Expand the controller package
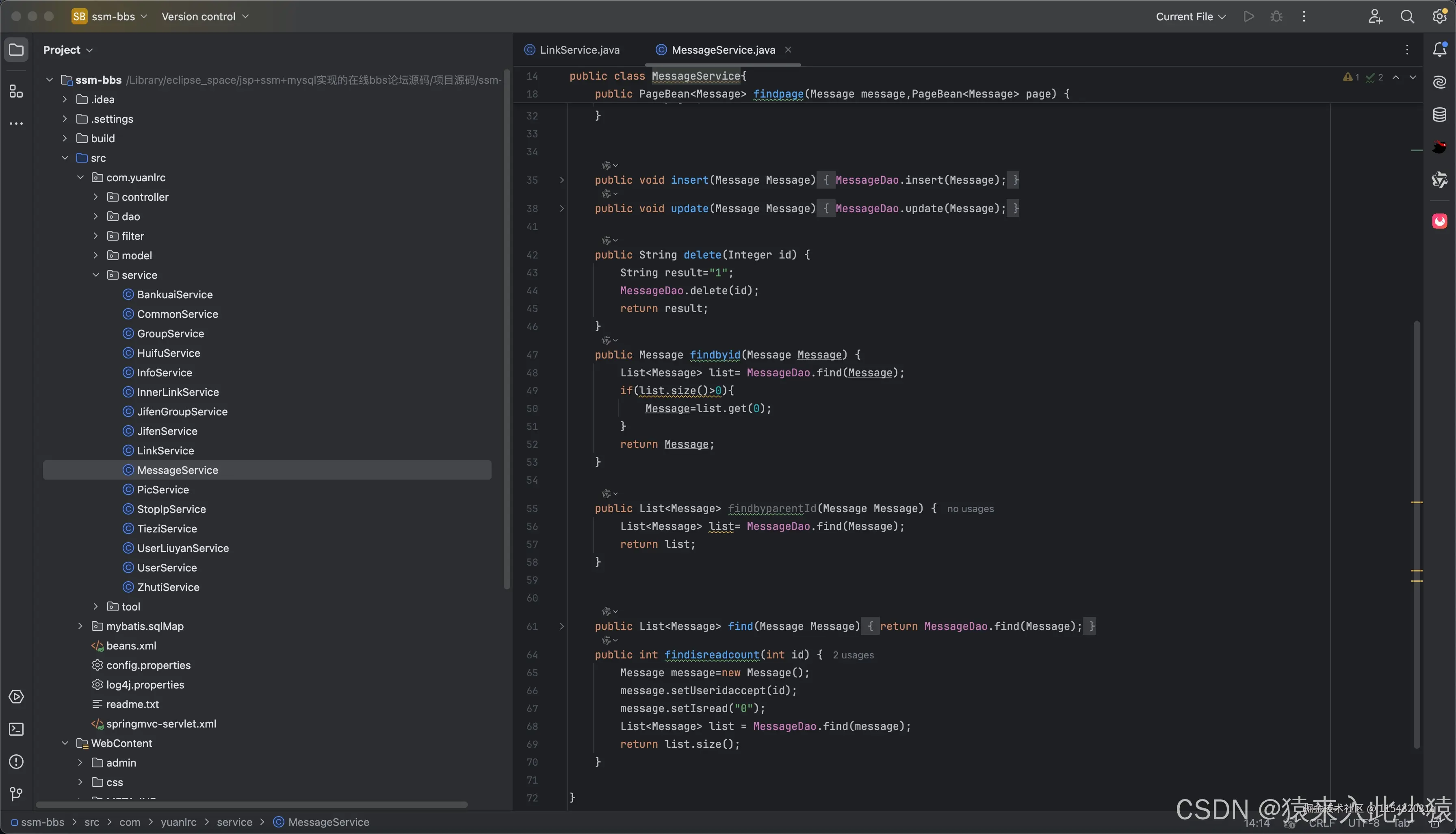The width and height of the screenshot is (1456, 834). (95, 197)
